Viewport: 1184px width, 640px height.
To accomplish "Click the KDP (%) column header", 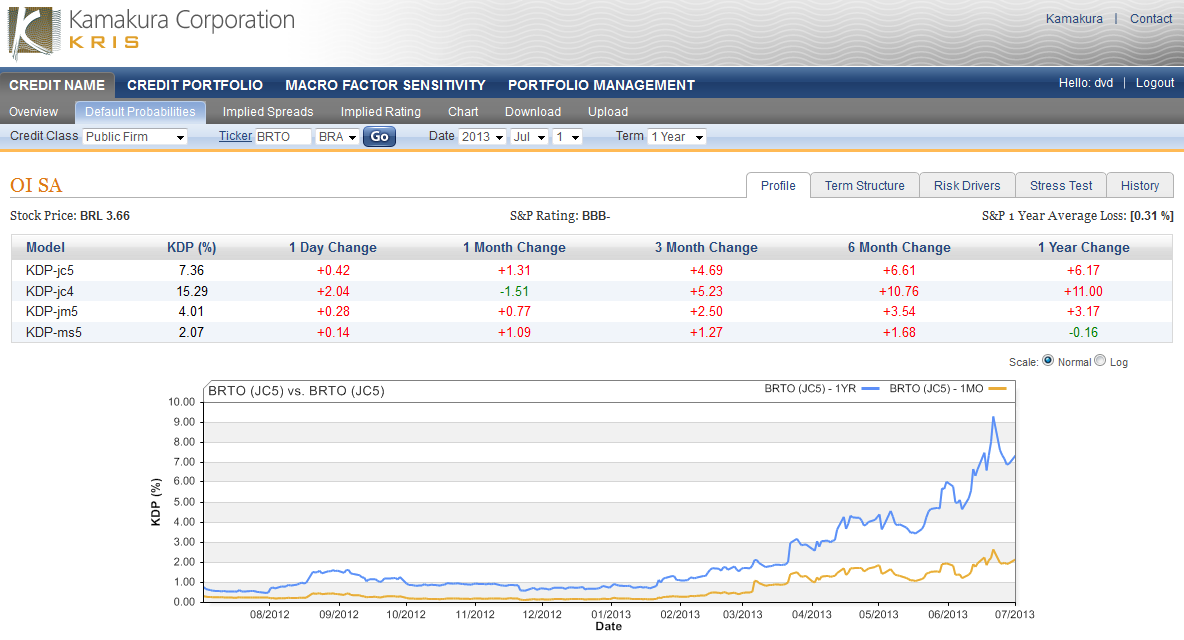I will (x=192, y=248).
